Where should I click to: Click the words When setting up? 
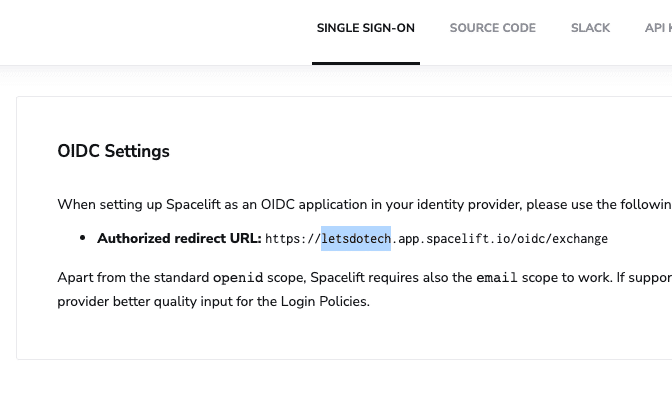(x=106, y=205)
